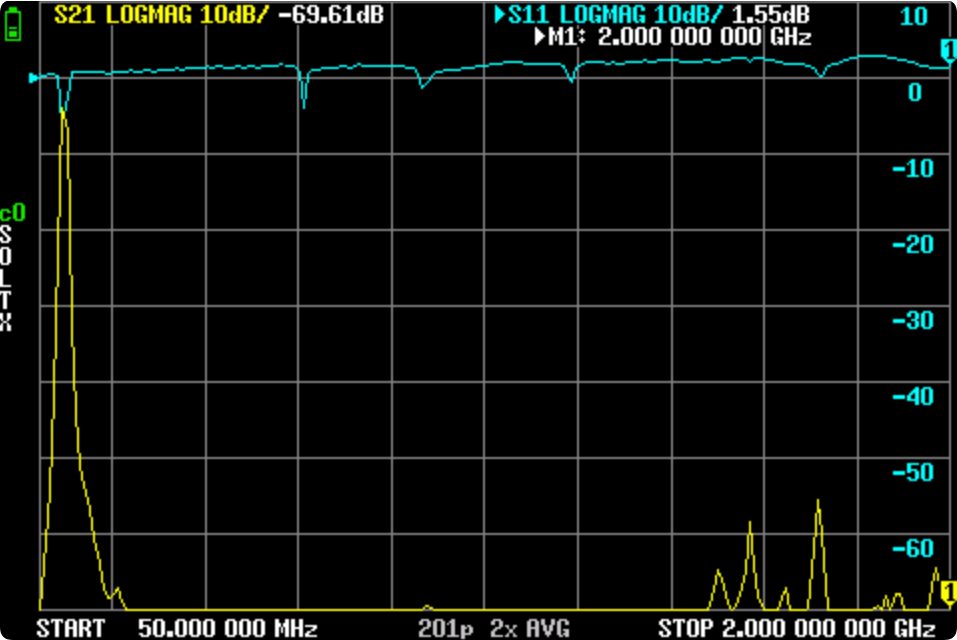Screen dimensions: 957x640
Task: Tap the 50.000 000 MHz start frequency value
Action: (x=226, y=628)
